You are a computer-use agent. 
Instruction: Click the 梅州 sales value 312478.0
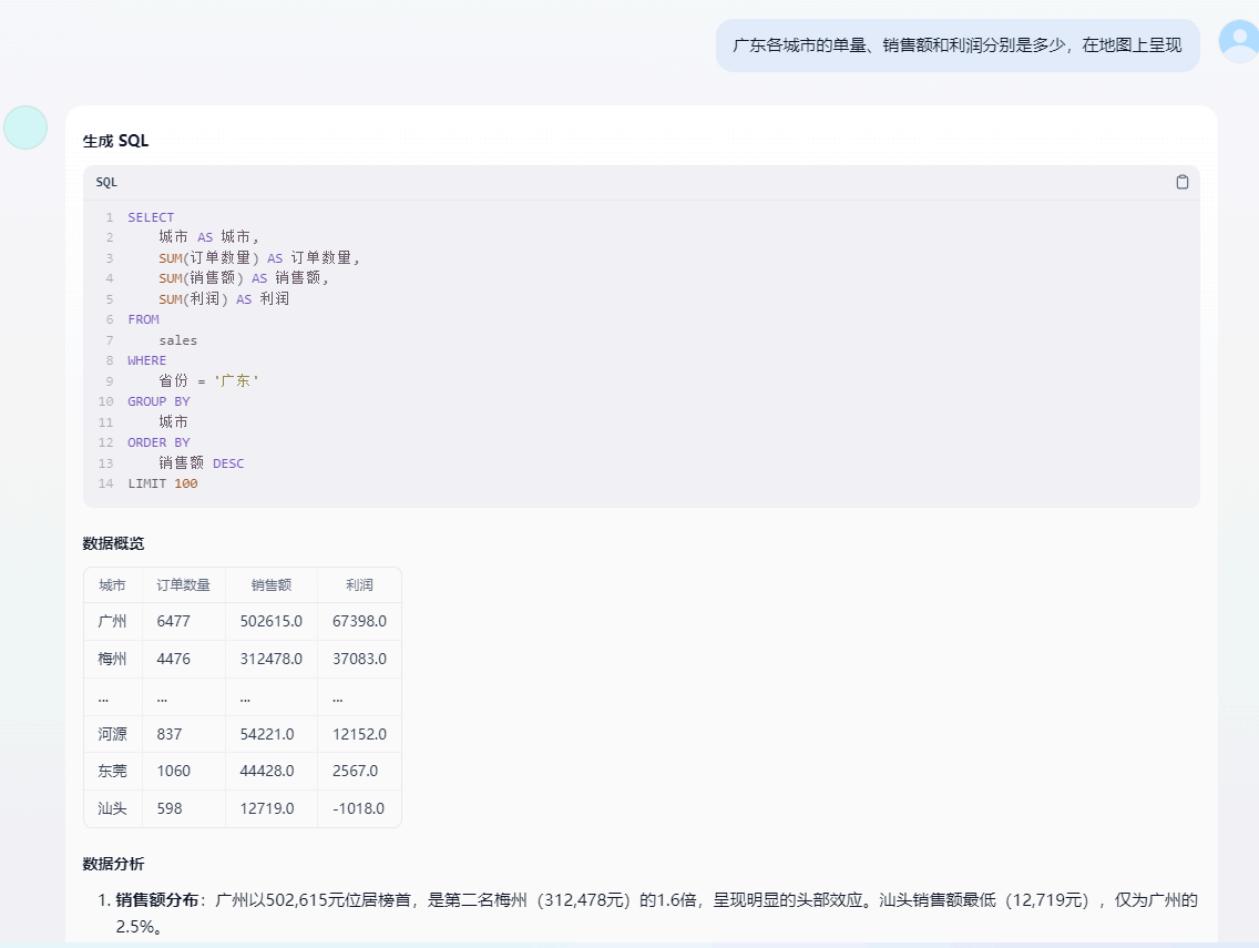tap(270, 659)
